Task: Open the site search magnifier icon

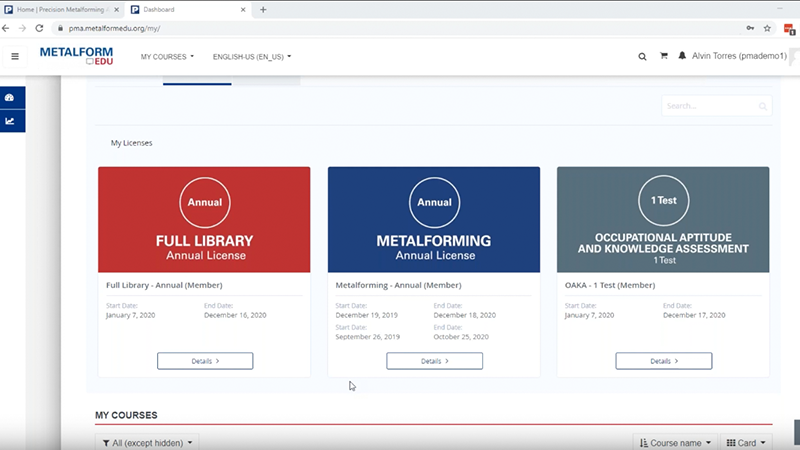Action: pos(642,57)
